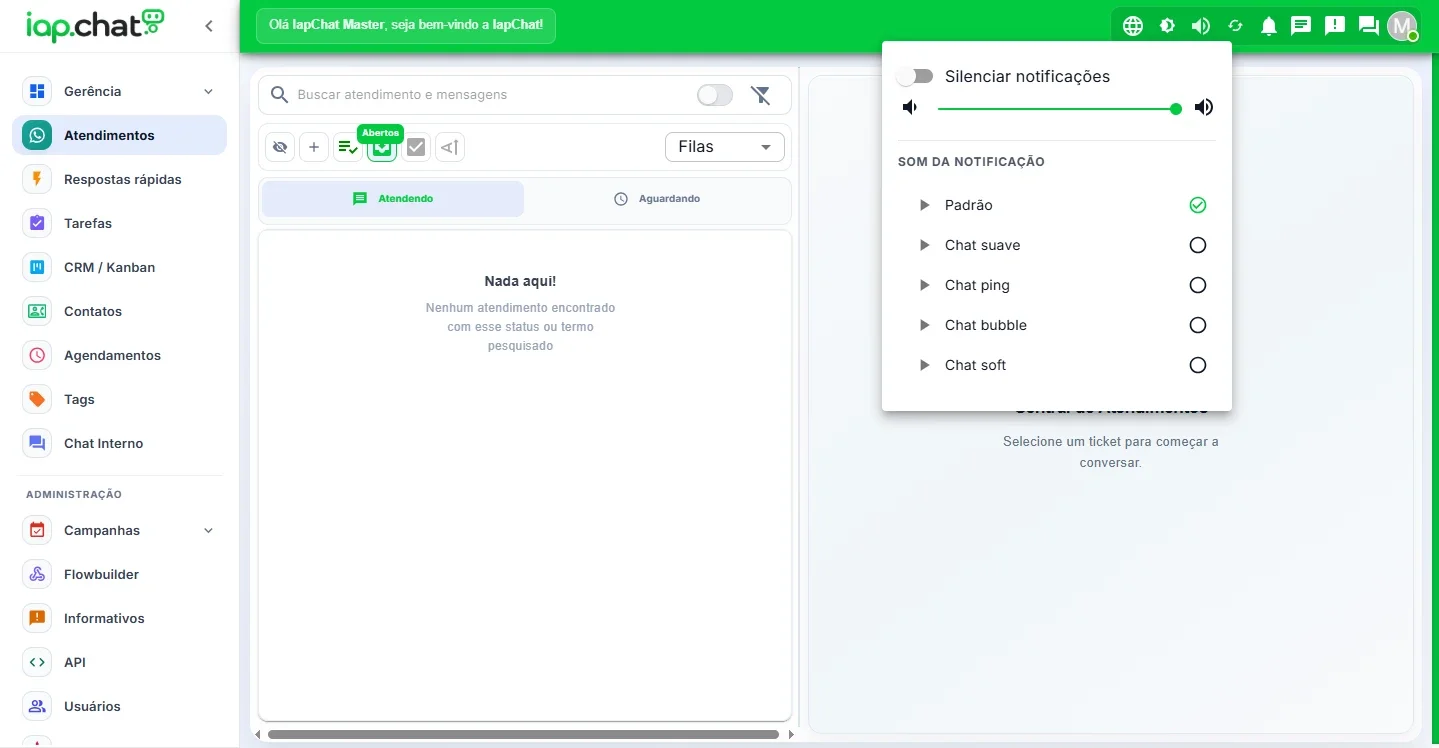
Task: Select the open tickets (Abertos) icon
Action: 382,148
